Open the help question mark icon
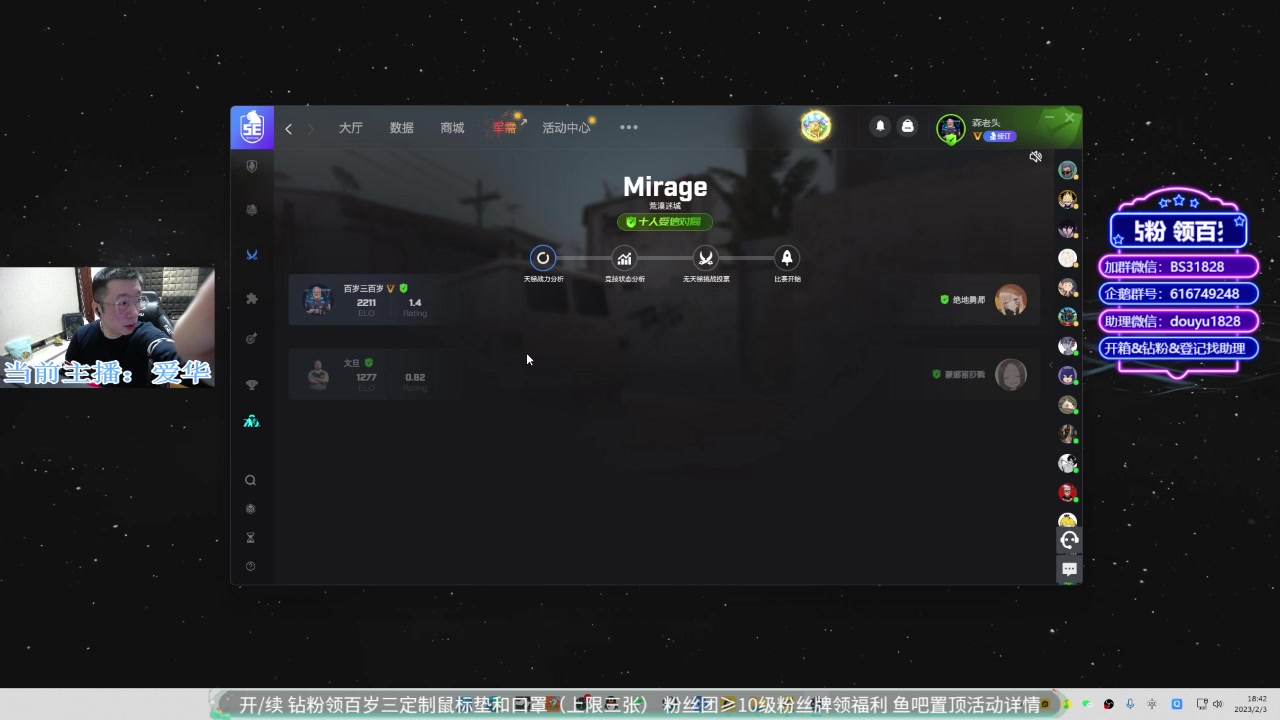Viewport: 1280px width, 720px height. 250,567
